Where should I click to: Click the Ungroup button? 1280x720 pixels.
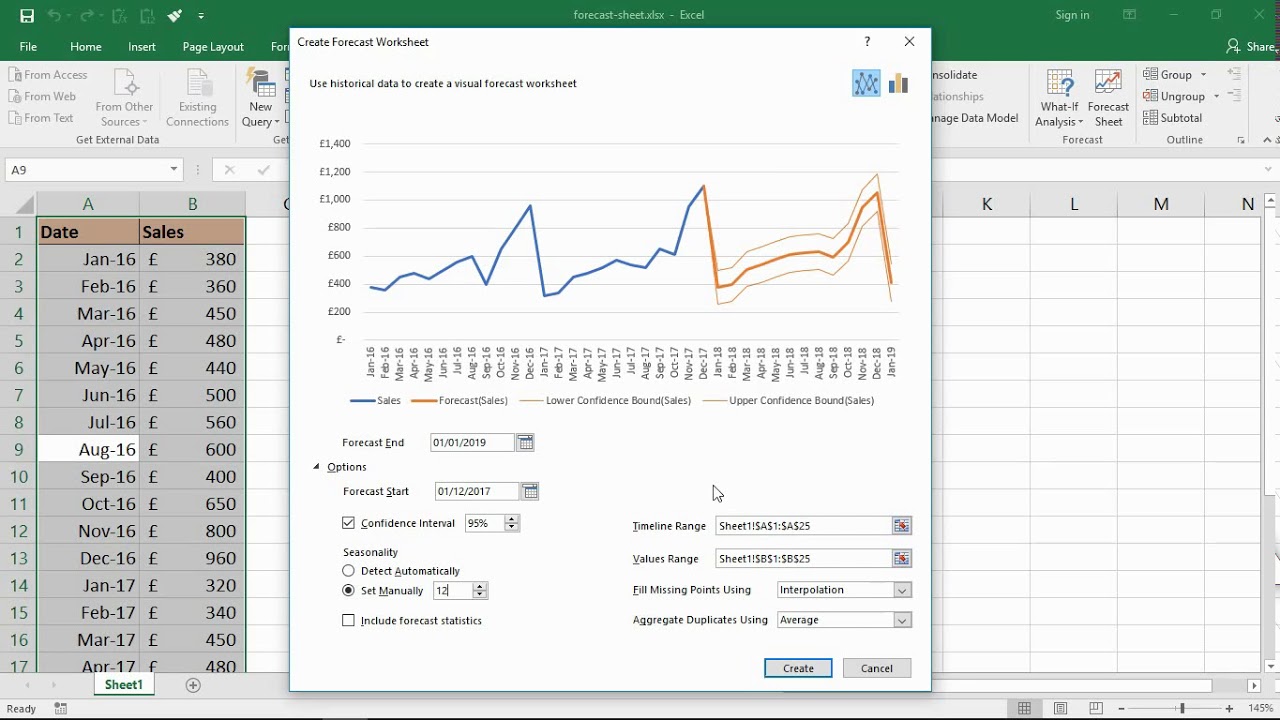tap(1174, 97)
